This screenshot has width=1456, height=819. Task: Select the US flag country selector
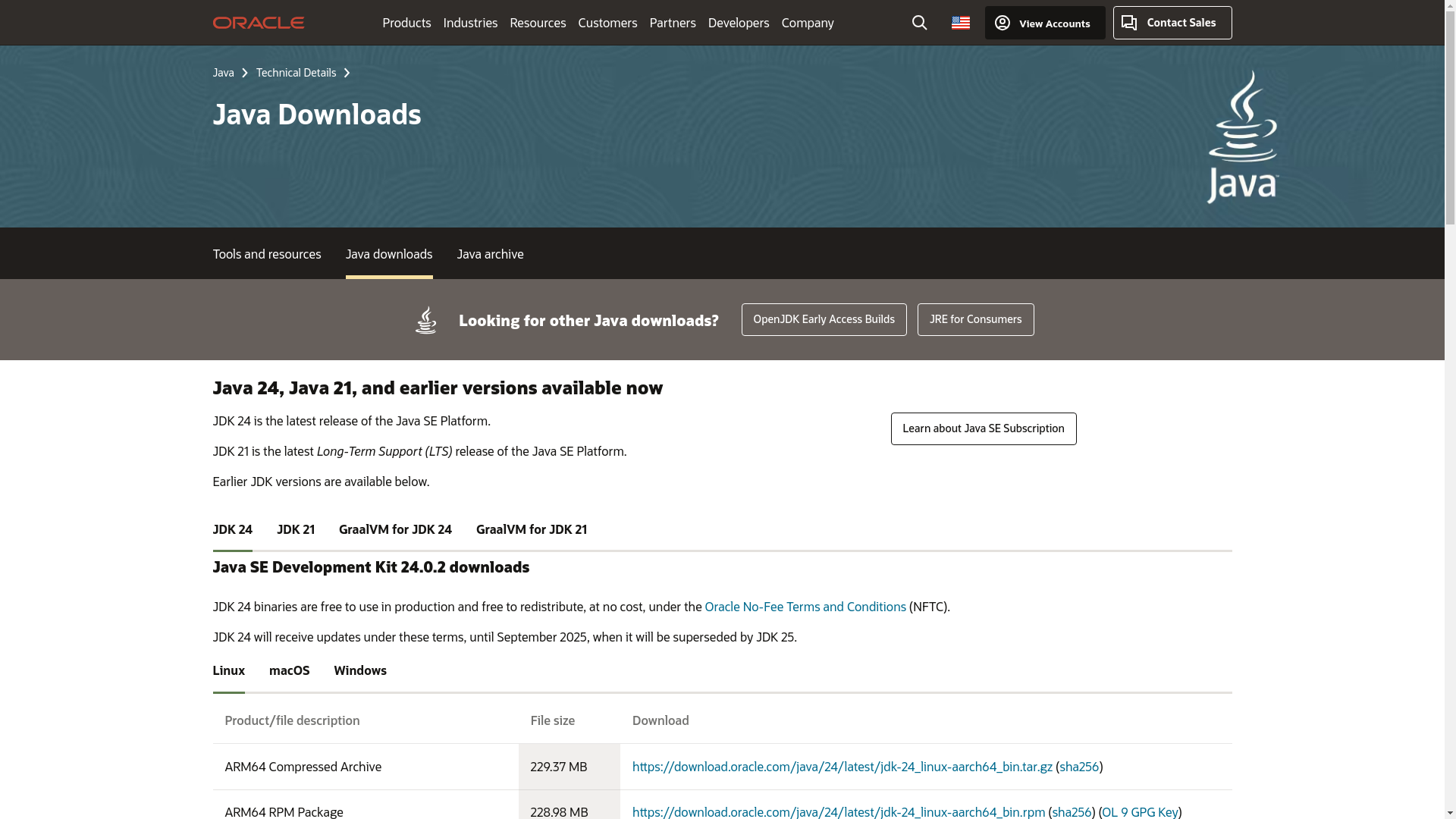coord(960,23)
